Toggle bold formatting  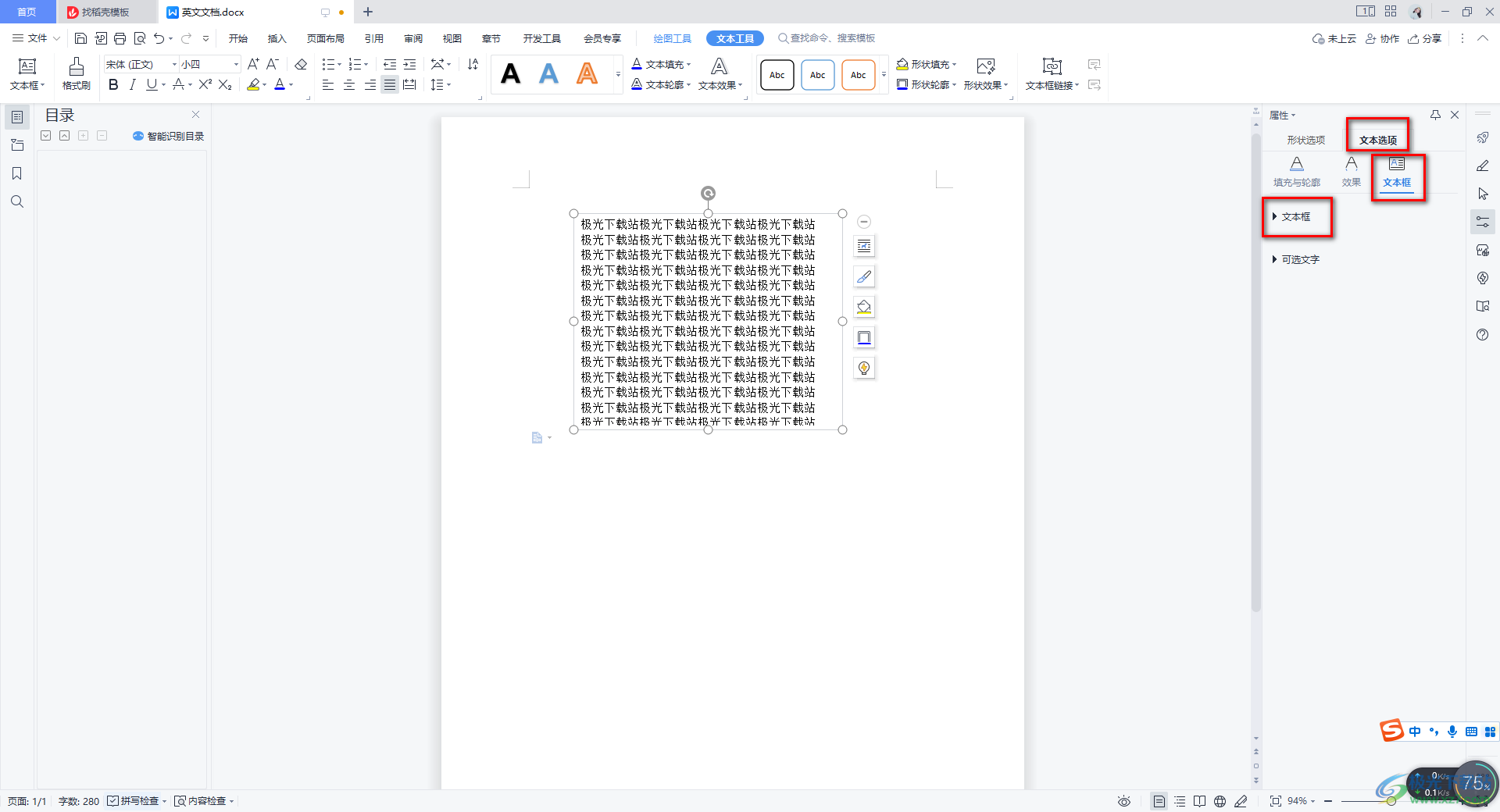tap(113, 84)
